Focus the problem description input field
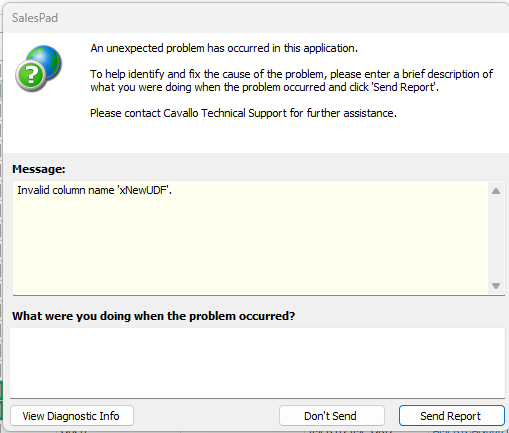The width and height of the screenshot is (509, 433). pyautogui.click(x=257, y=363)
